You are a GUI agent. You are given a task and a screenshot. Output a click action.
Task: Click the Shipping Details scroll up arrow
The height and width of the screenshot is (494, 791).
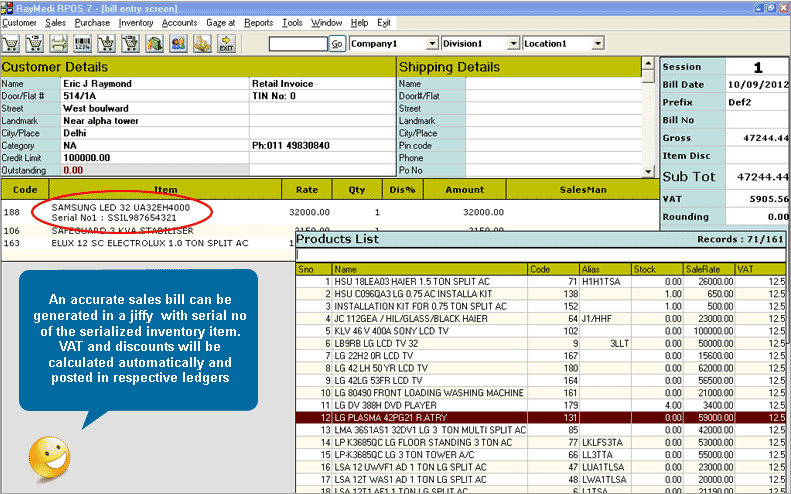coord(649,63)
